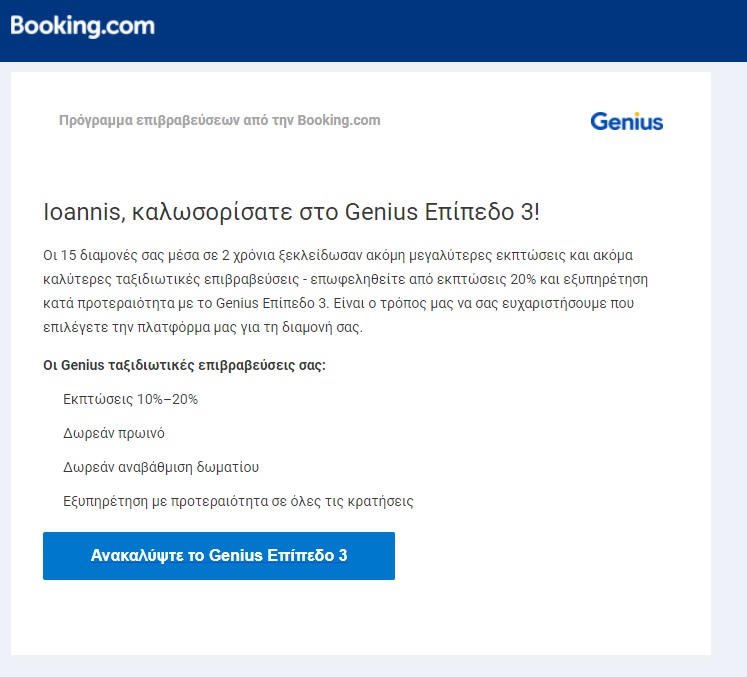Select the Εξυπηρέτηση με προτεραιότητα list item

[238, 501]
